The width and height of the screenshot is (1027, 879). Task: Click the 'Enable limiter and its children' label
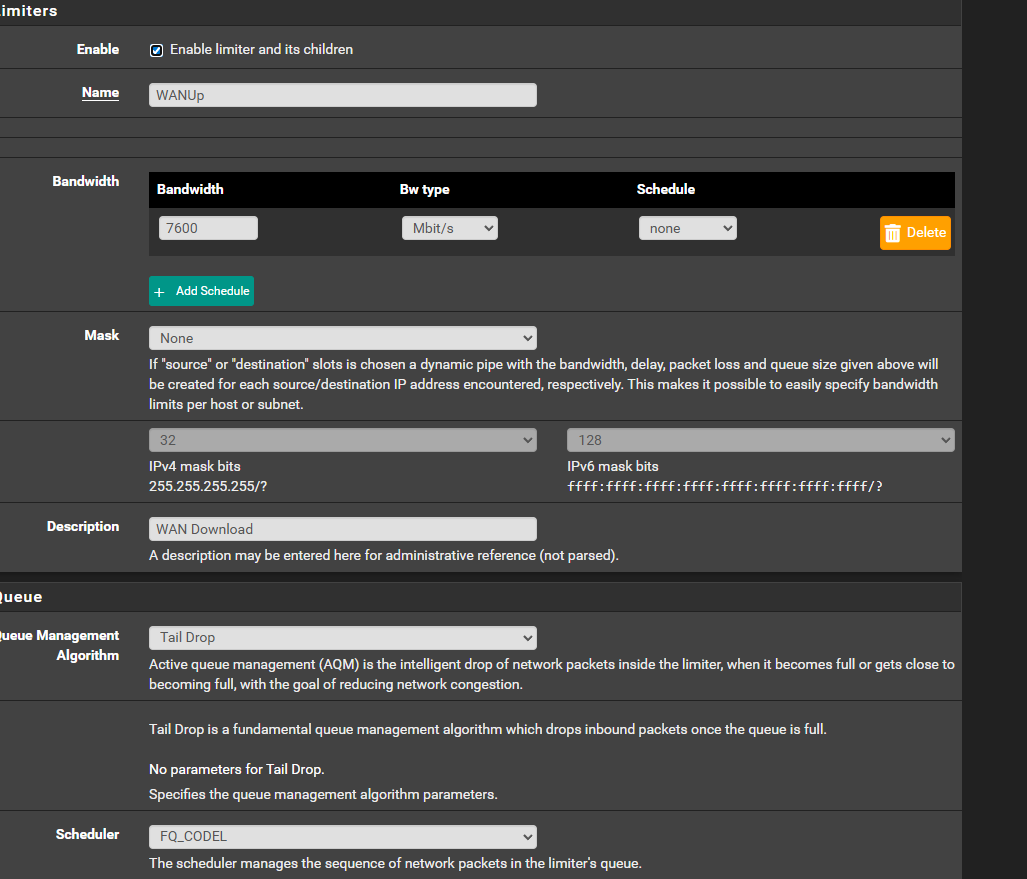pos(261,49)
